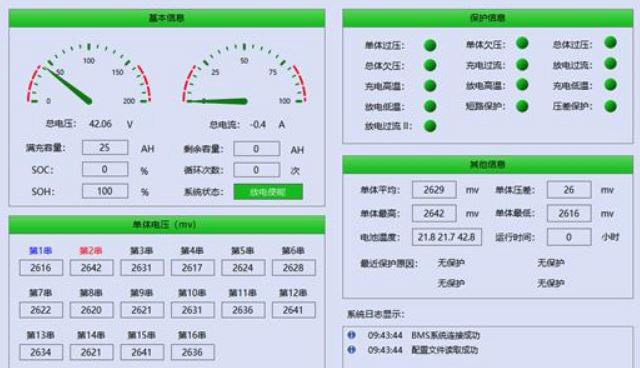Click the total voltage gauge dial

coord(89,73)
